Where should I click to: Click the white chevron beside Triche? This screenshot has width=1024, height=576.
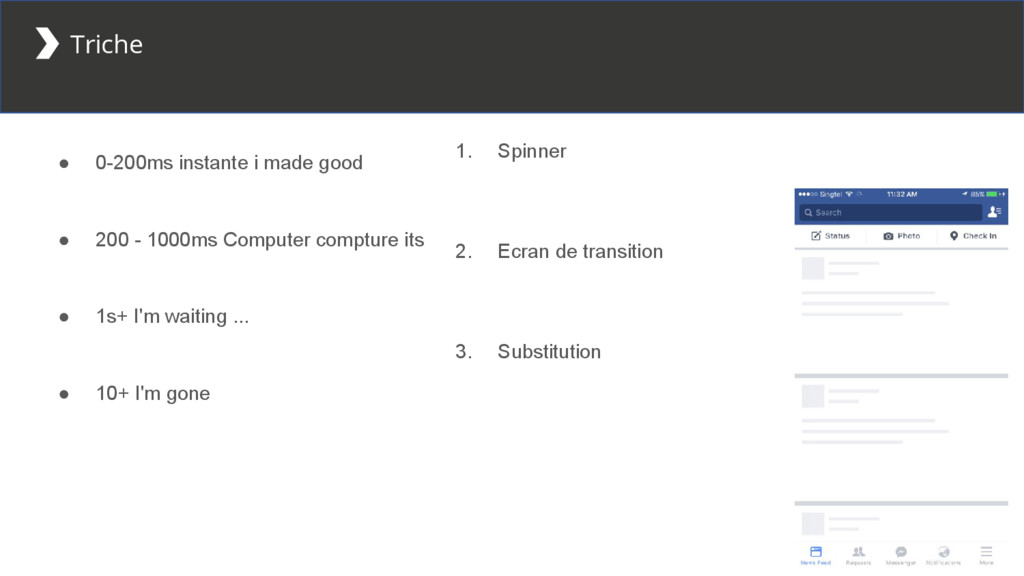tap(47, 43)
